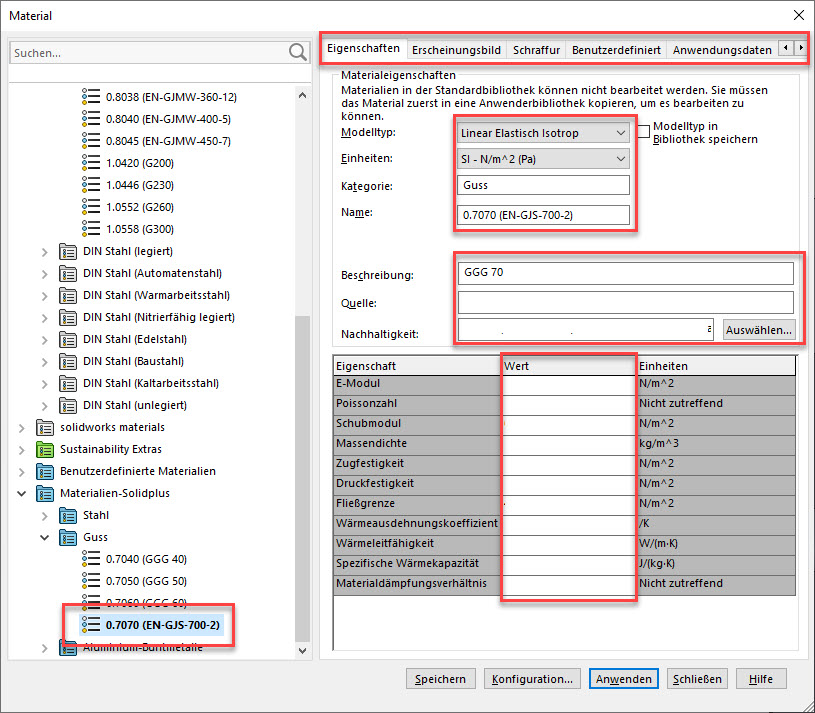
Task: Click the Sustainability Extras library icon
Action: (x=45, y=449)
